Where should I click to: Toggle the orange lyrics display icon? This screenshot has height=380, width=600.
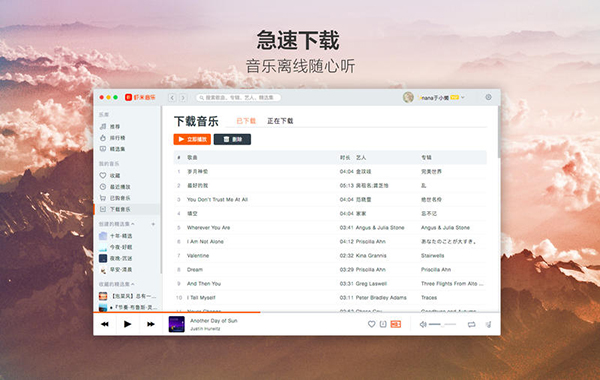[396, 324]
